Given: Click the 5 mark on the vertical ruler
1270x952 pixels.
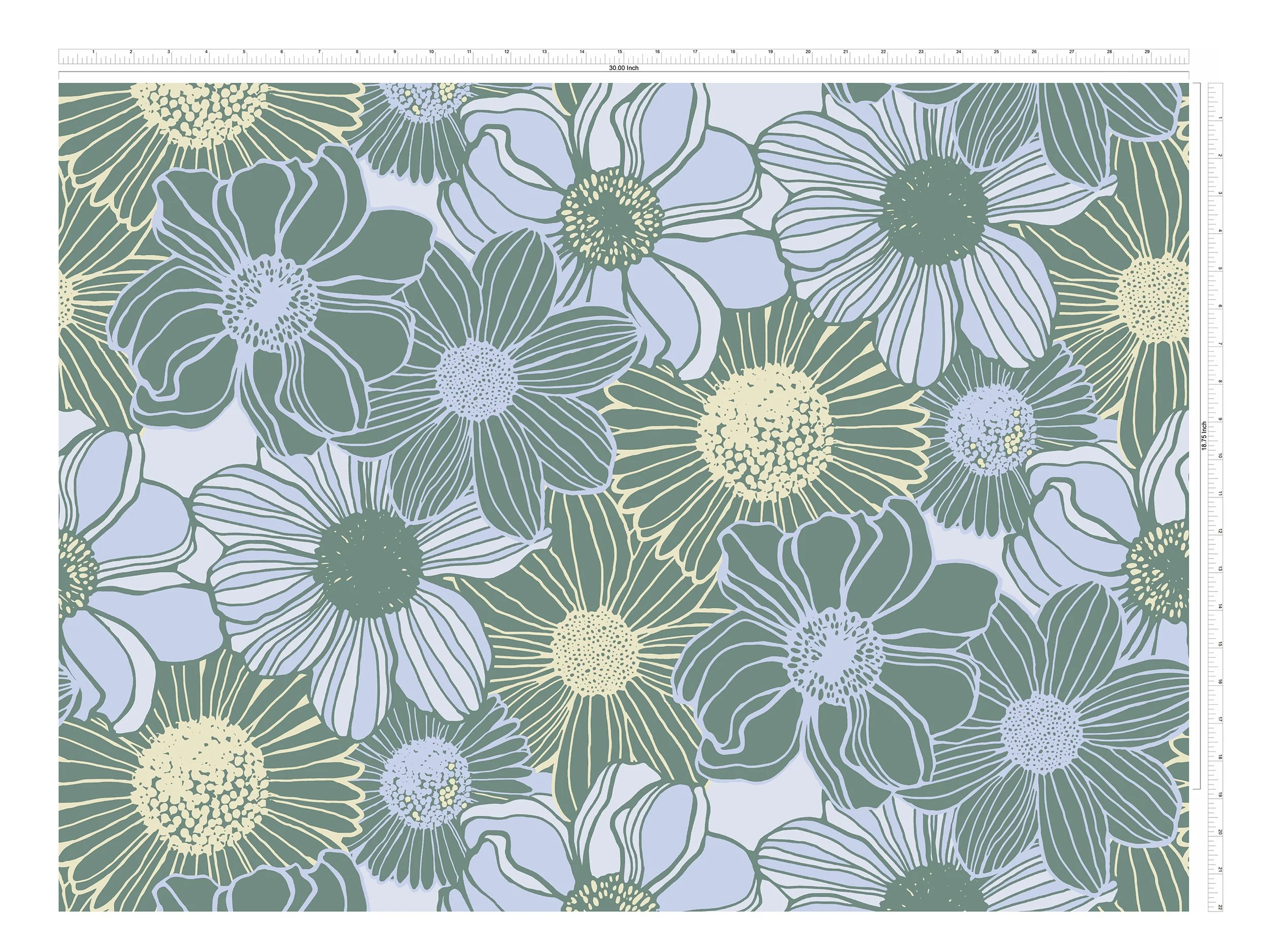Looking at the screenshot, I should click(1220, 269).
